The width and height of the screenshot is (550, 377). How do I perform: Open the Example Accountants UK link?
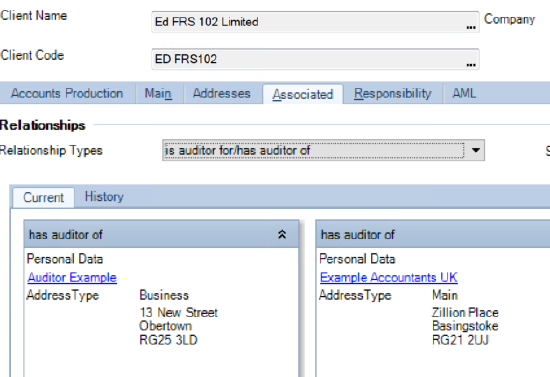(389, 277)
